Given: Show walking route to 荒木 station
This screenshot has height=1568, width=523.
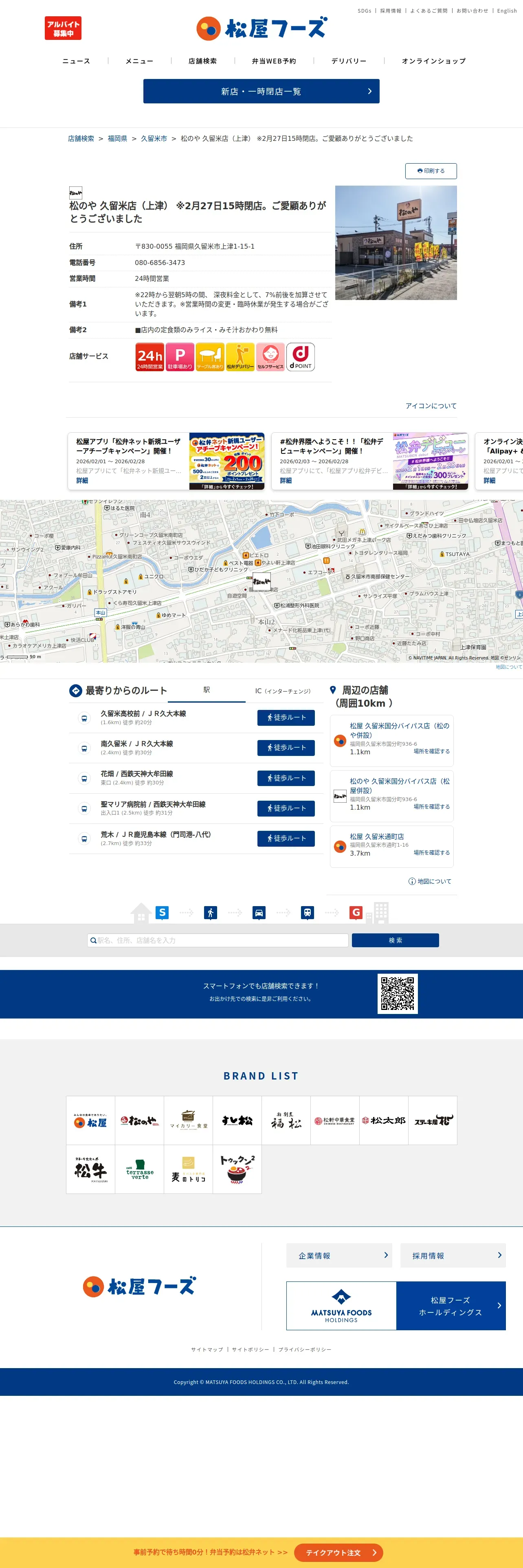Looking at the screenshot, I should coord(286,838).
